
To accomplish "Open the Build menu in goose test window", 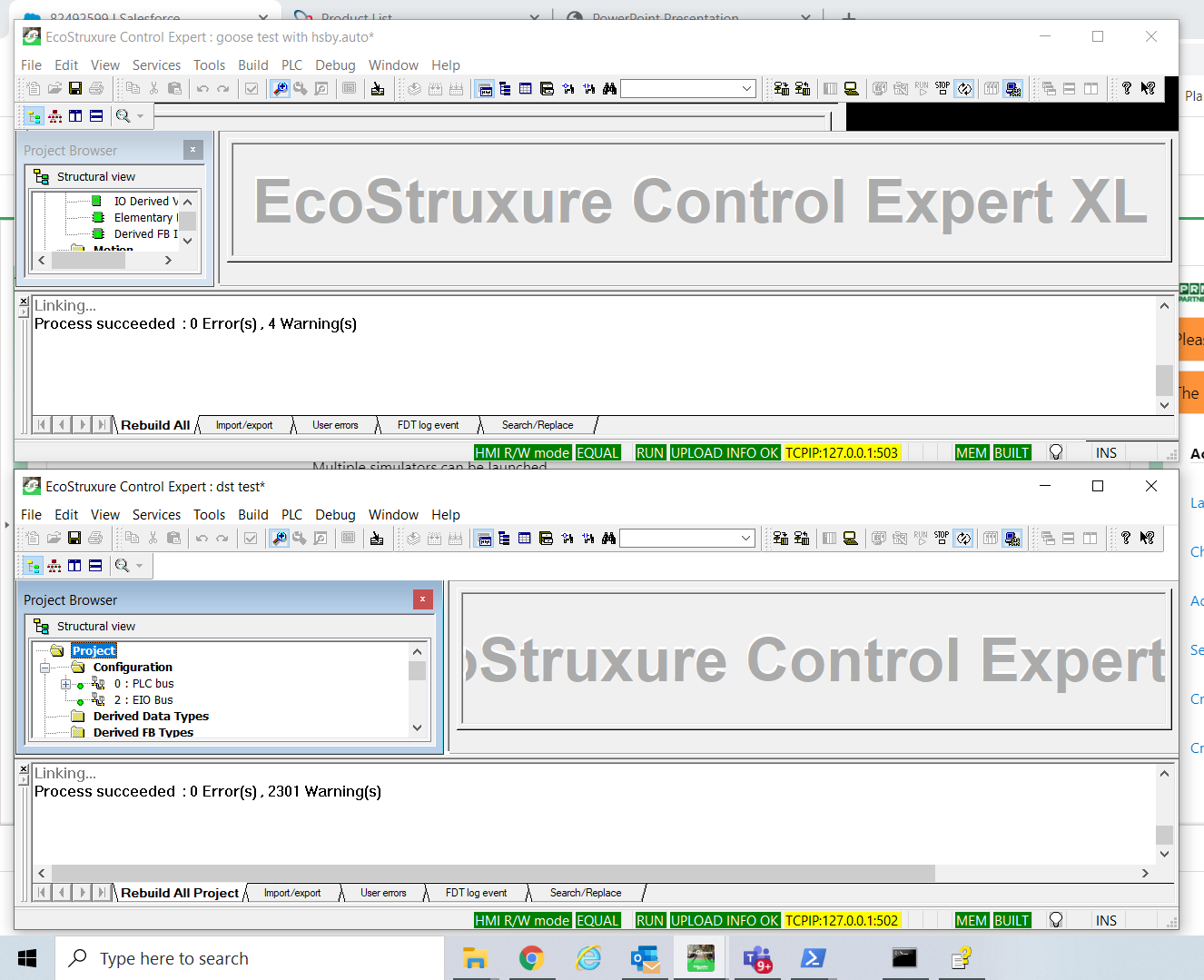I will 253,64.
